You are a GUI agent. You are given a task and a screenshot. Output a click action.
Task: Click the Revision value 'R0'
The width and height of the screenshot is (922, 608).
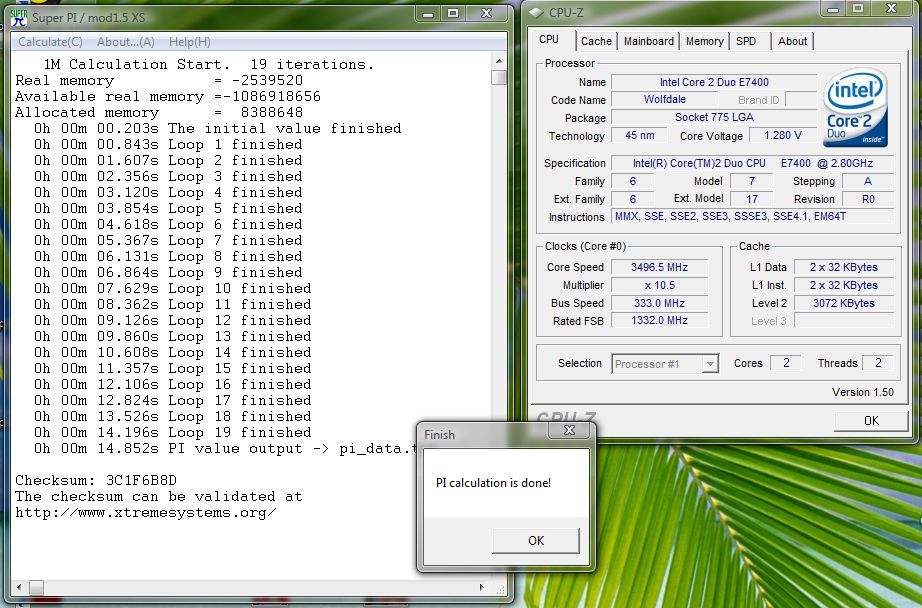coord(868,199)
